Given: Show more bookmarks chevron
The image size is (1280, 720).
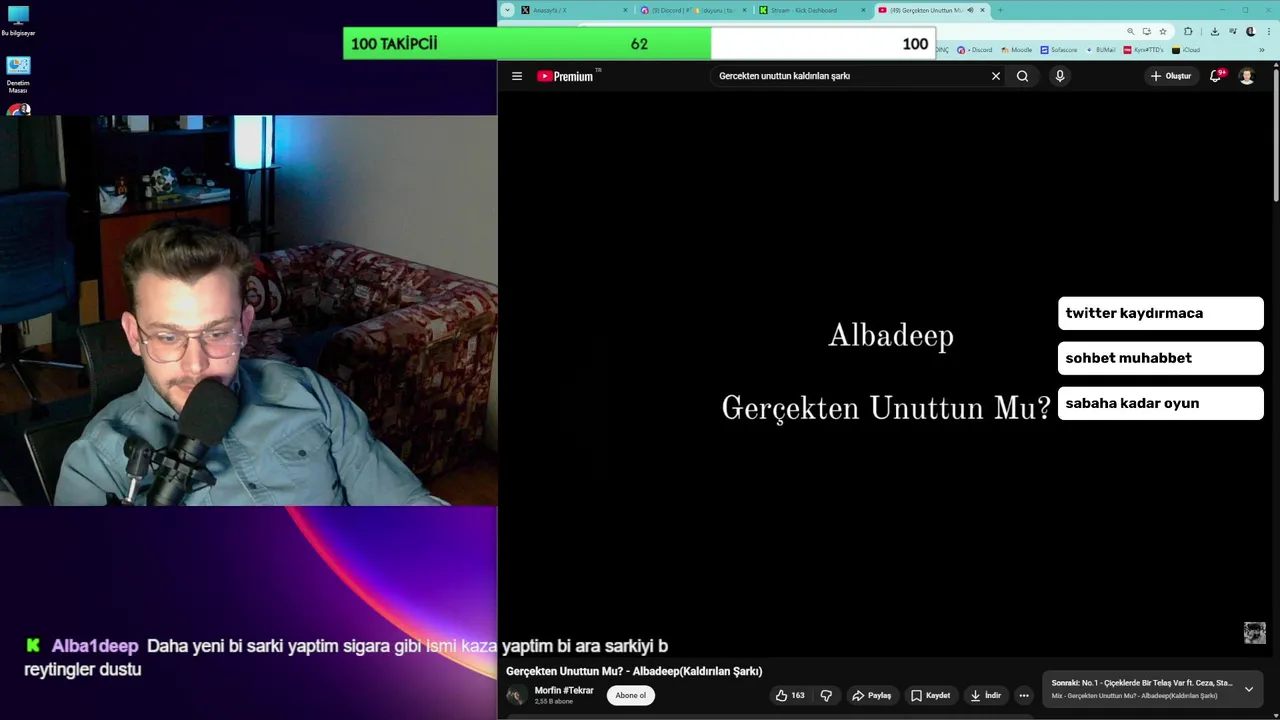Looking at the screenshot, I should (1262, 49).
